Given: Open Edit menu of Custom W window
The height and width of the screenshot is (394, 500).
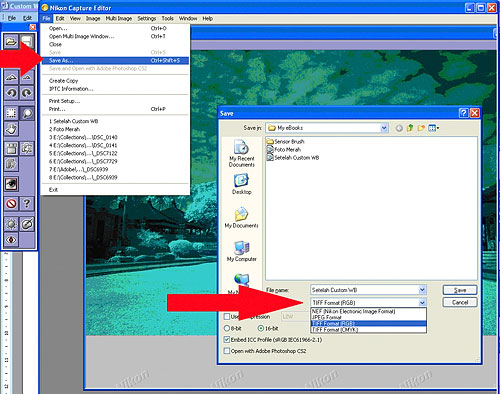Looking at the screenshot, I should point(27,18).
